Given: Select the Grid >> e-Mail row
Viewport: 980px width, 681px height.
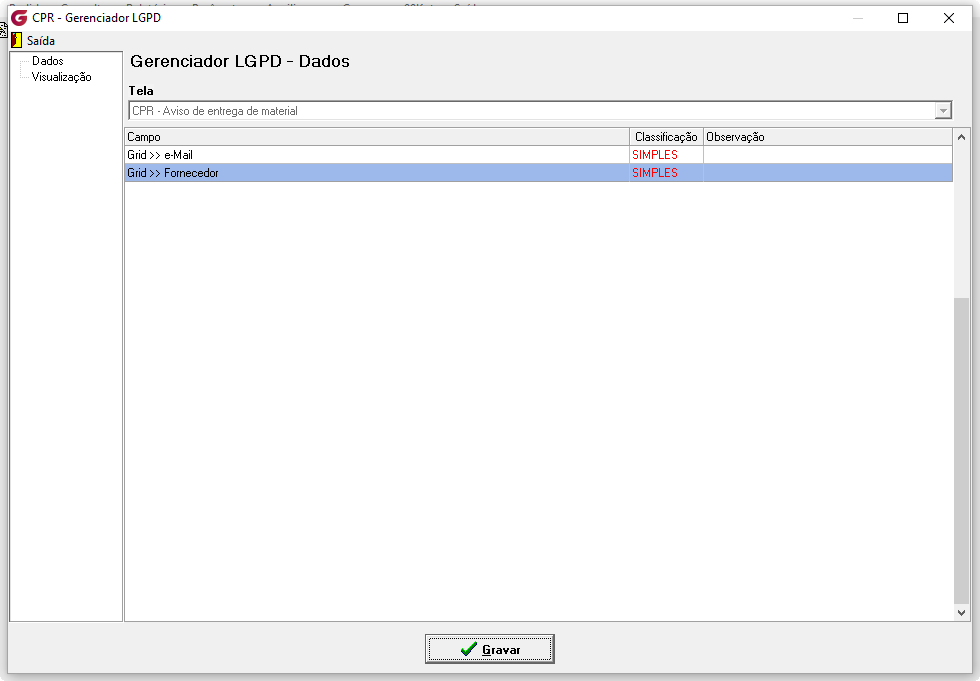Looking at the screenshot, I should coord(538,155).
